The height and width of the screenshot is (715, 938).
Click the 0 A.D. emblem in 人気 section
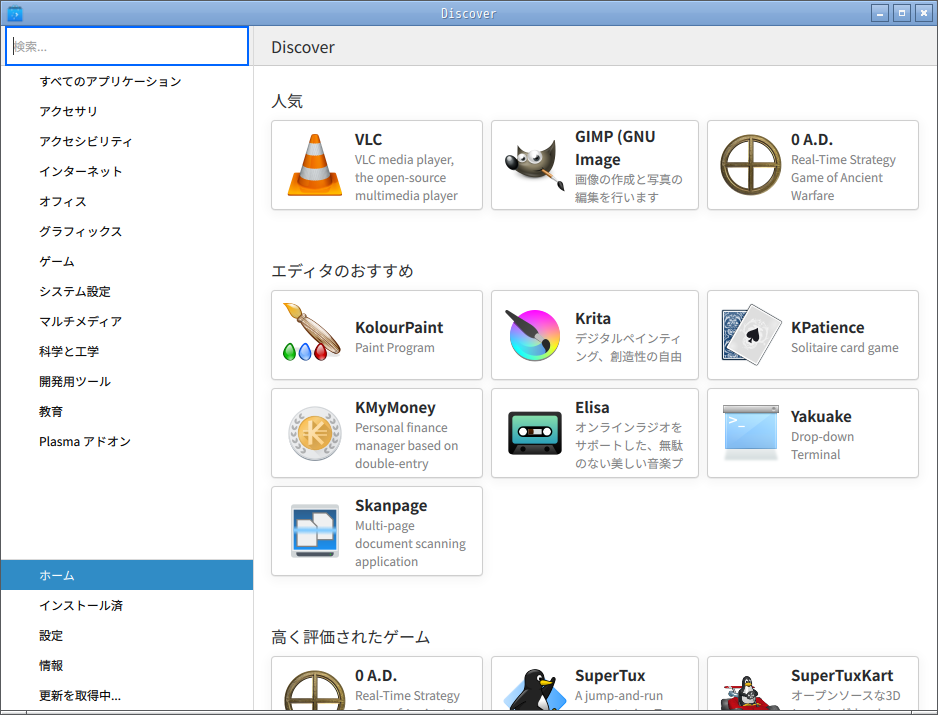(750, 165)
